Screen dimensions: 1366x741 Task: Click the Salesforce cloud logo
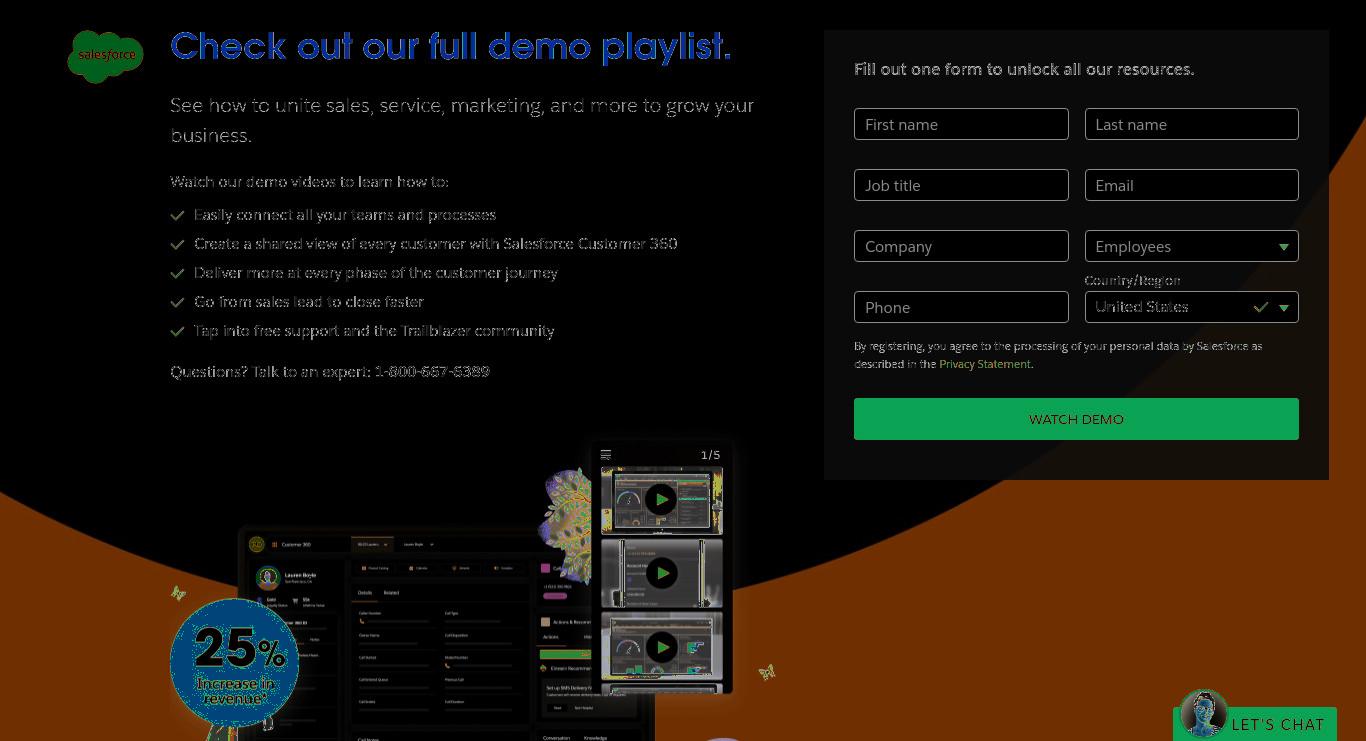click(106, 56)
